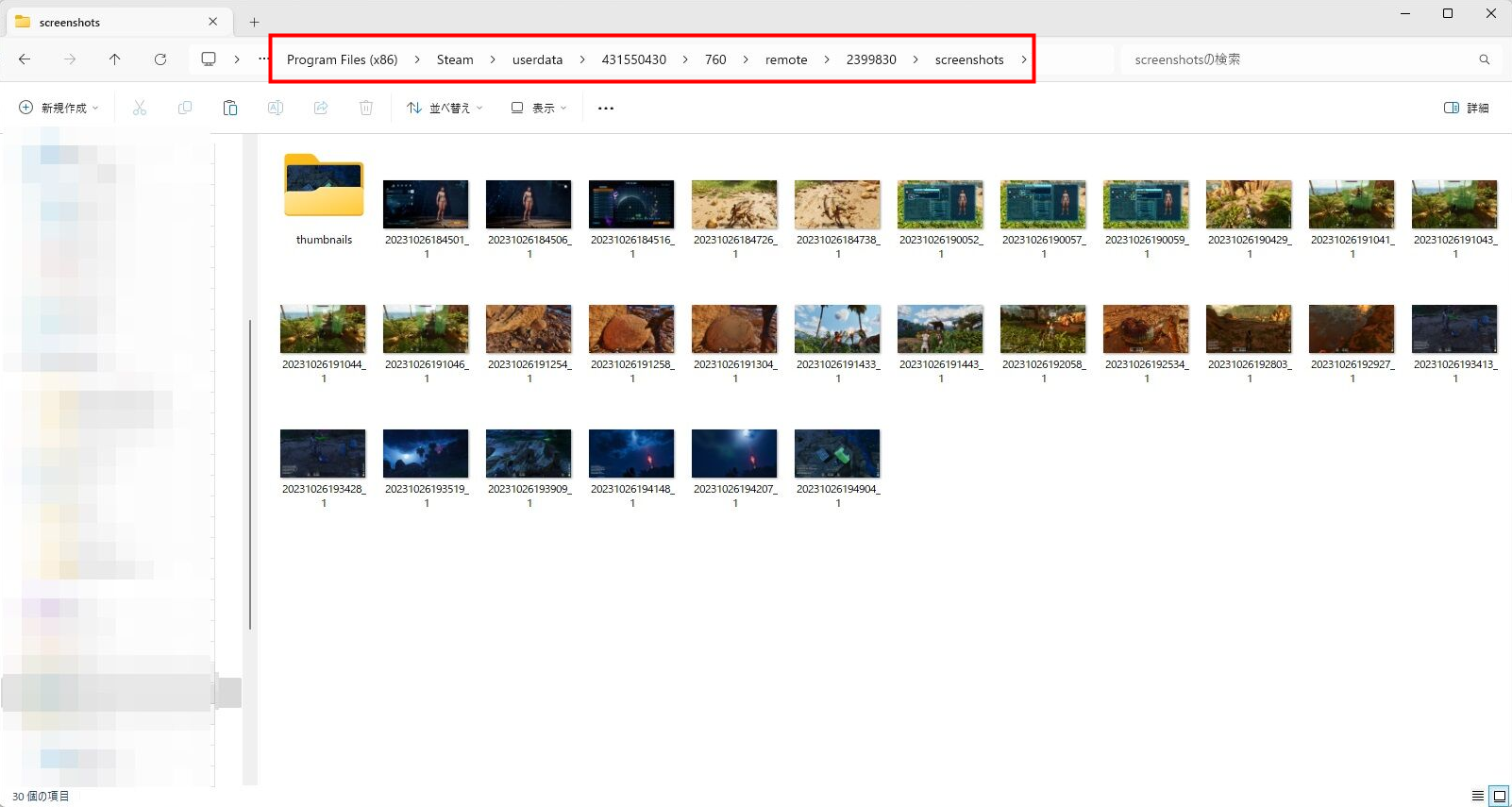1512x807 pixels.
Task: Select screenshot 20231026192058_1
Action: (1043, 344)
